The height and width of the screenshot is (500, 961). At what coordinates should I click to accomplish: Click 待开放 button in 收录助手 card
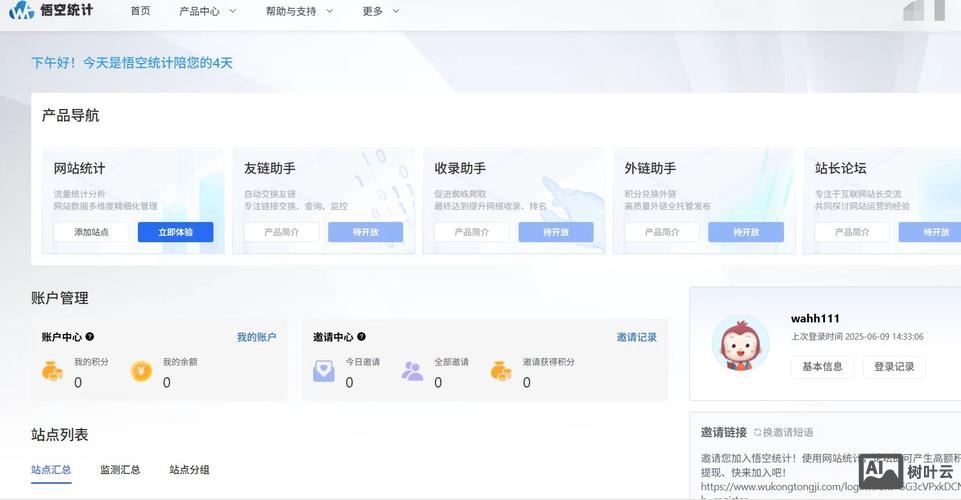click(x=556, y=232)
